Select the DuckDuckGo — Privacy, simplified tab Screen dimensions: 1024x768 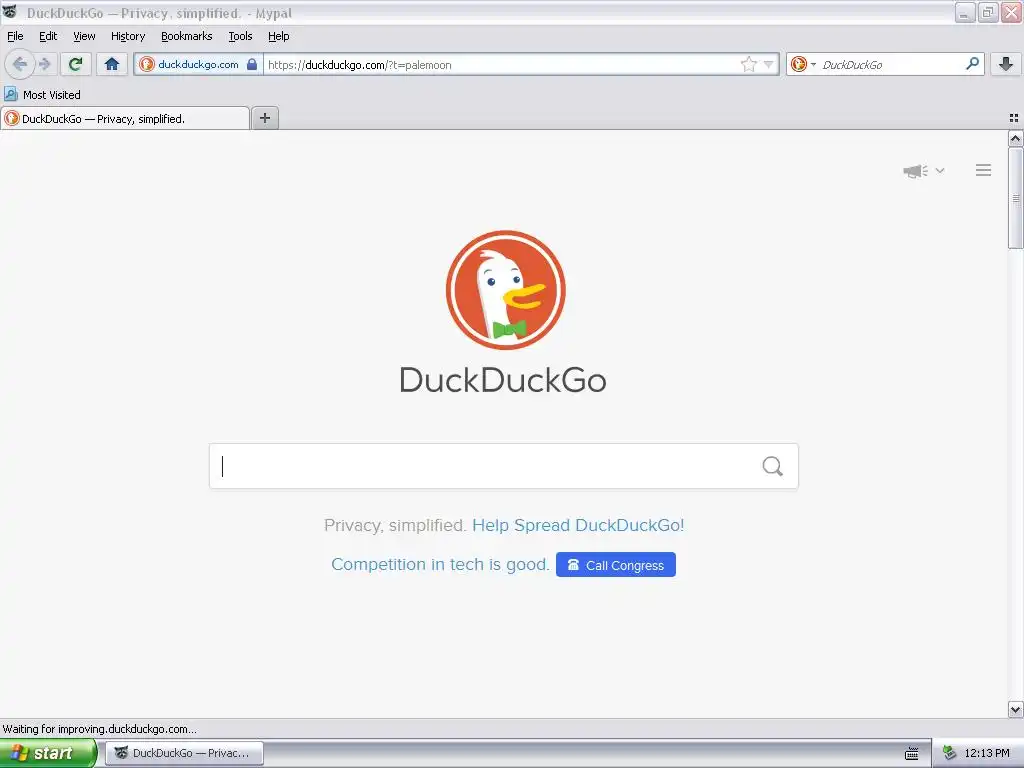tap(125, 118)
